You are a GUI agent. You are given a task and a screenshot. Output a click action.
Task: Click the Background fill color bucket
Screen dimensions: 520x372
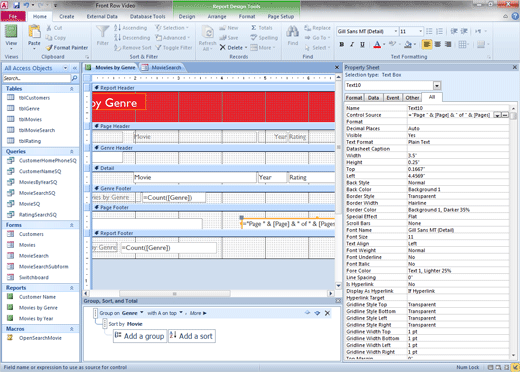[408, 44]
